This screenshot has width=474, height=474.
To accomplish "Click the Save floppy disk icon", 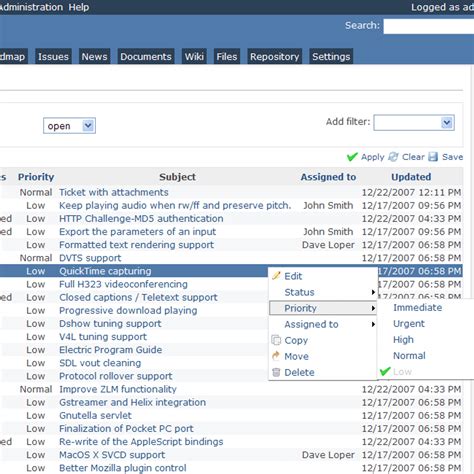I will pyautogui.click(x=433, y=157).
